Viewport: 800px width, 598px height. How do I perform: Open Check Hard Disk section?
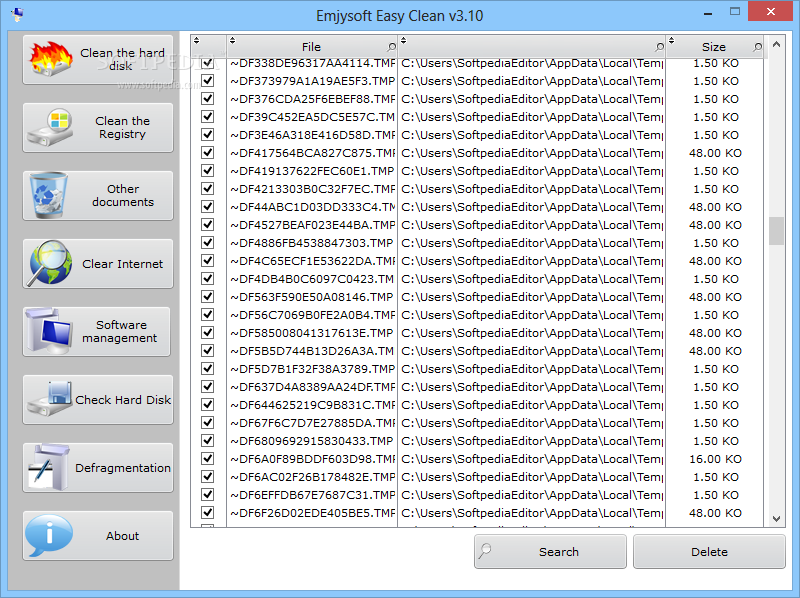[98, 400]
